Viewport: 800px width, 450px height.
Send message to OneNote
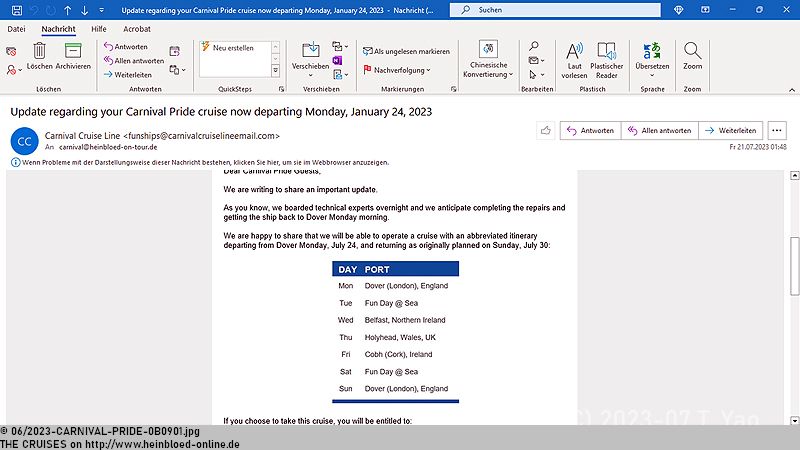(x=337, y=60)
